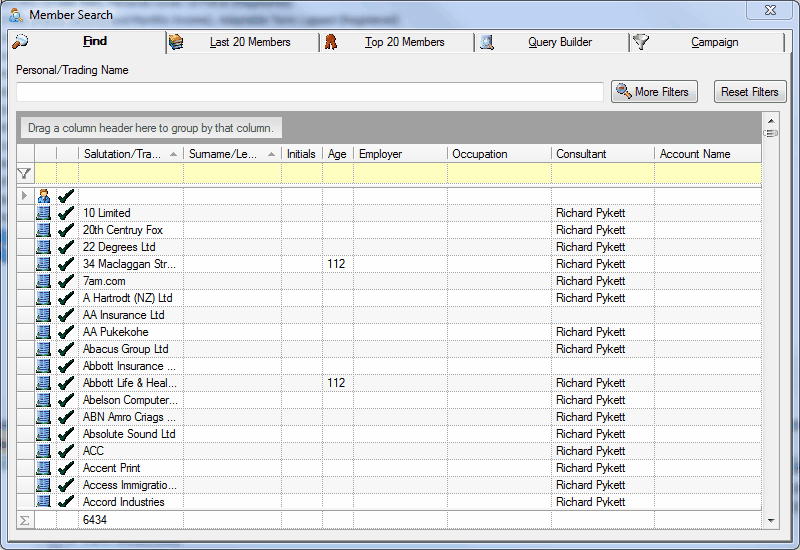Click the company icon for AA Pukekohe

44,332
